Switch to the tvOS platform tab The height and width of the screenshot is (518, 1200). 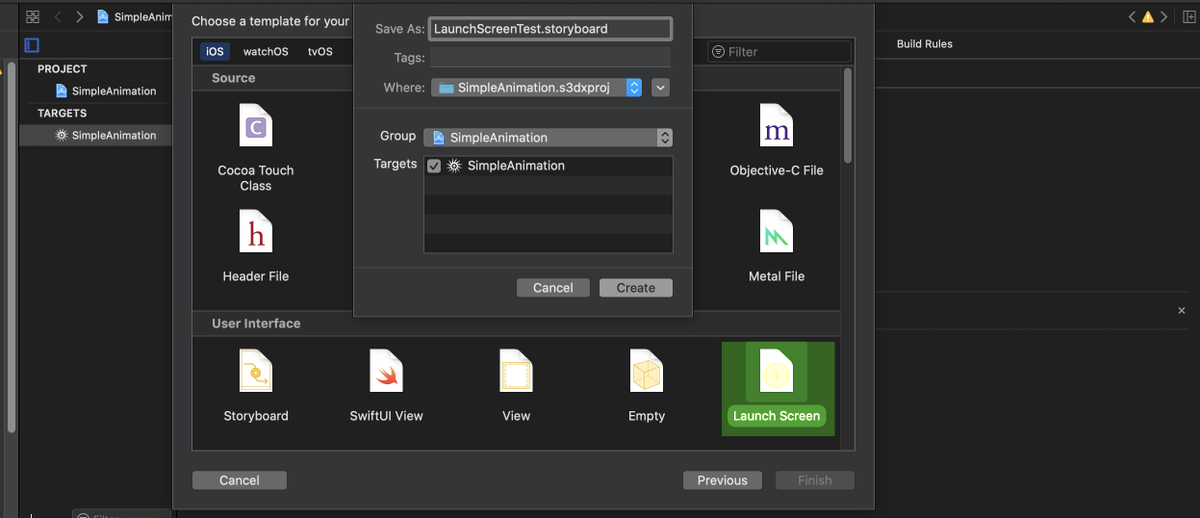(320, 51)
